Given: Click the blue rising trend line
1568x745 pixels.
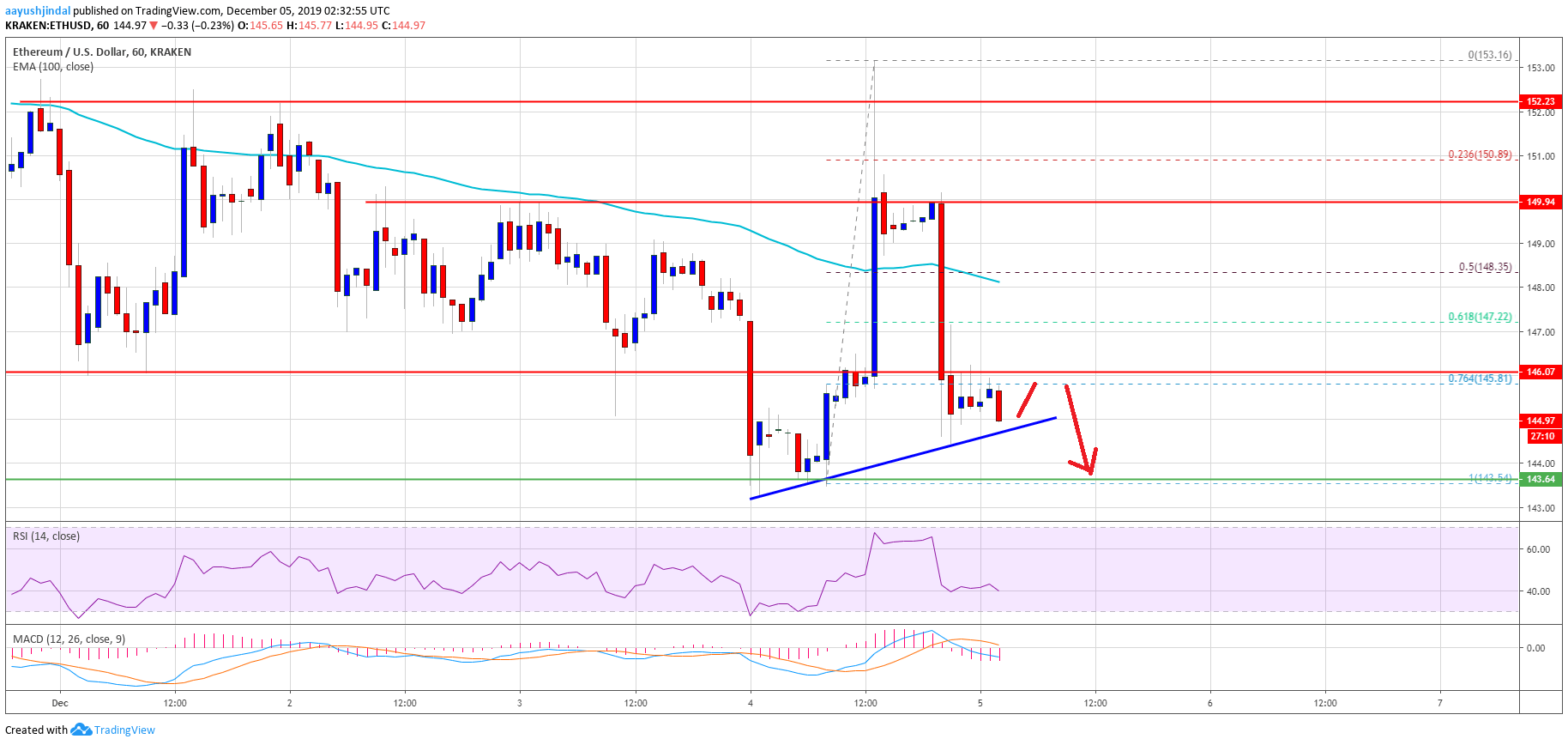Looking at the screenshot, I should pos(902,458).
